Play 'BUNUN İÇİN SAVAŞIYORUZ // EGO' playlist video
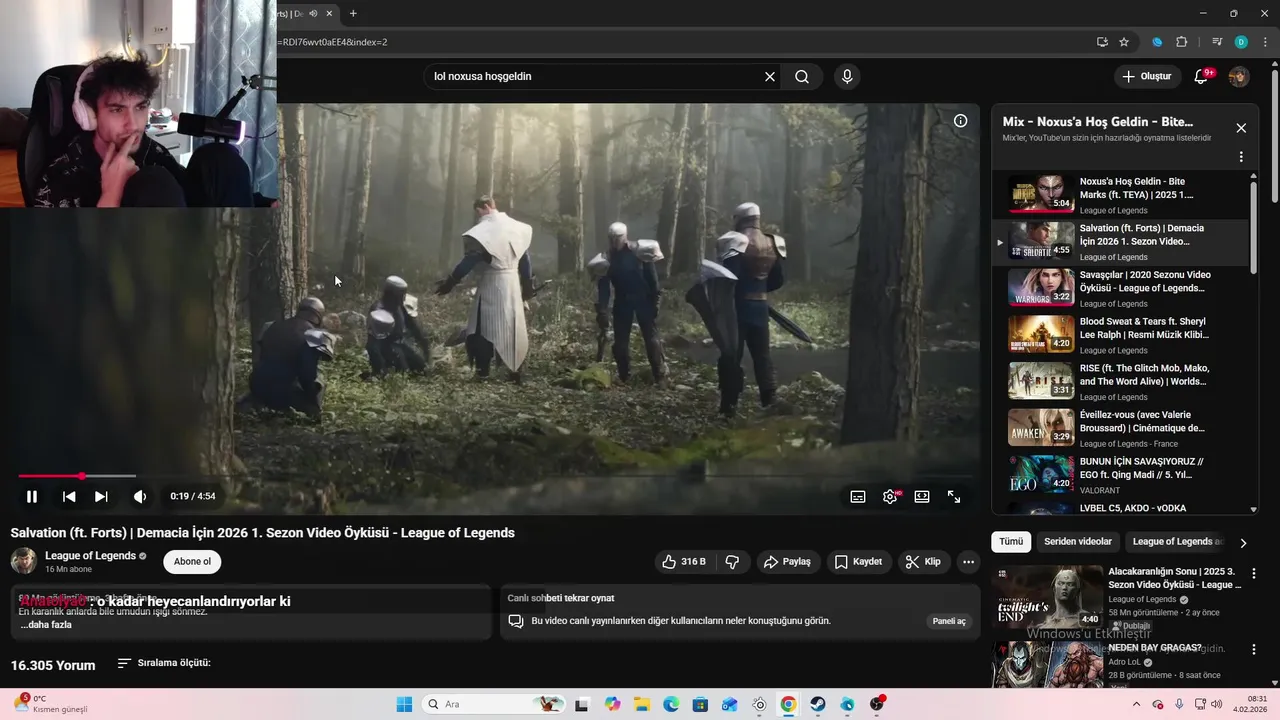 pyautogui.click(x=1120, y=475)
